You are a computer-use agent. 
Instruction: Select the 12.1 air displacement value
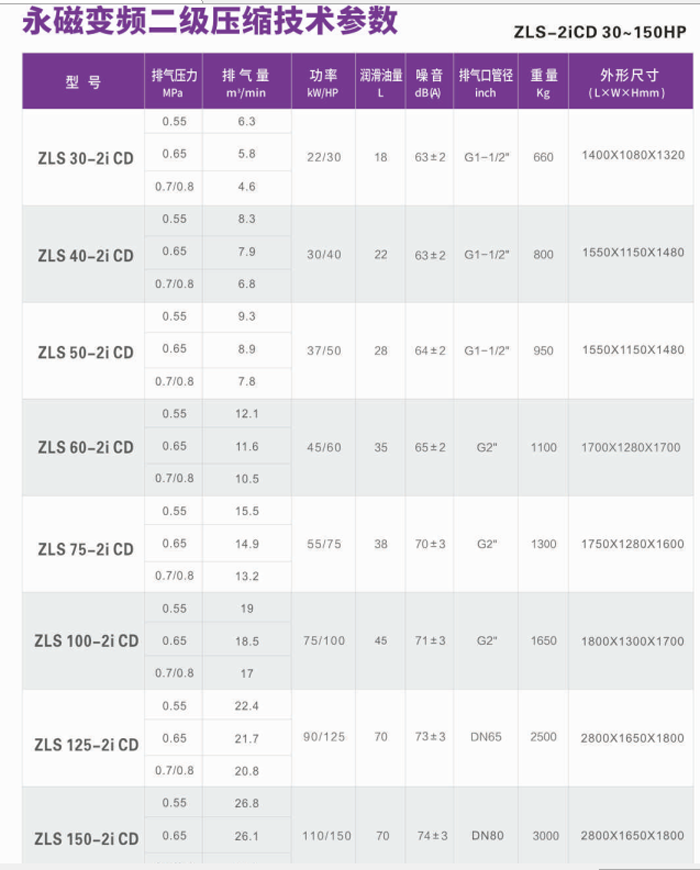pyautogui.click(x=247, y=414)
